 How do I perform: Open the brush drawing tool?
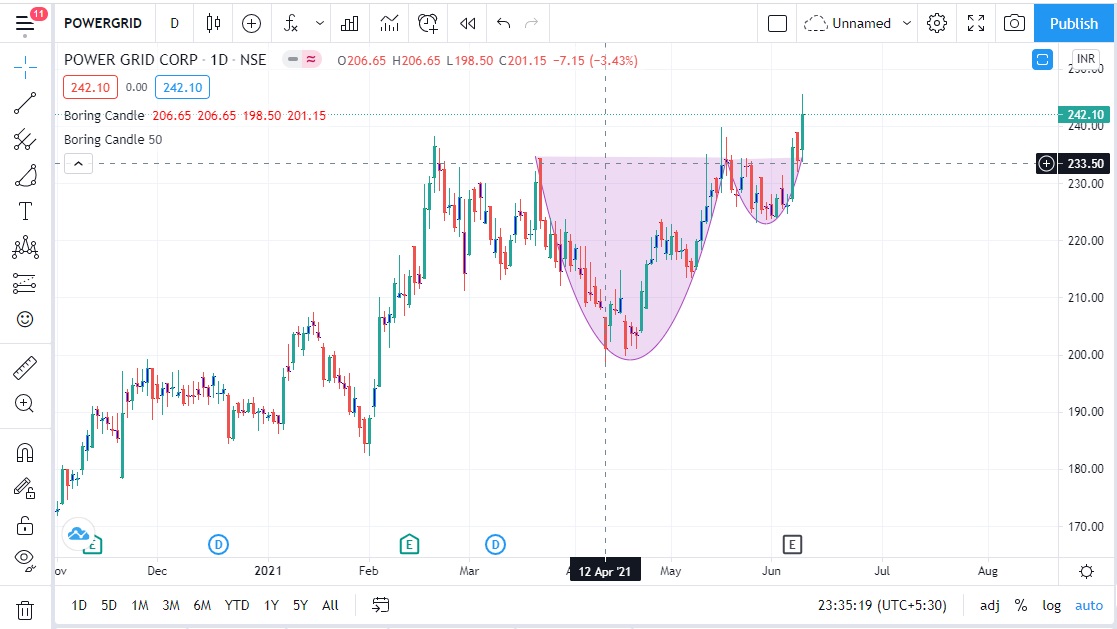pos(25,176)
